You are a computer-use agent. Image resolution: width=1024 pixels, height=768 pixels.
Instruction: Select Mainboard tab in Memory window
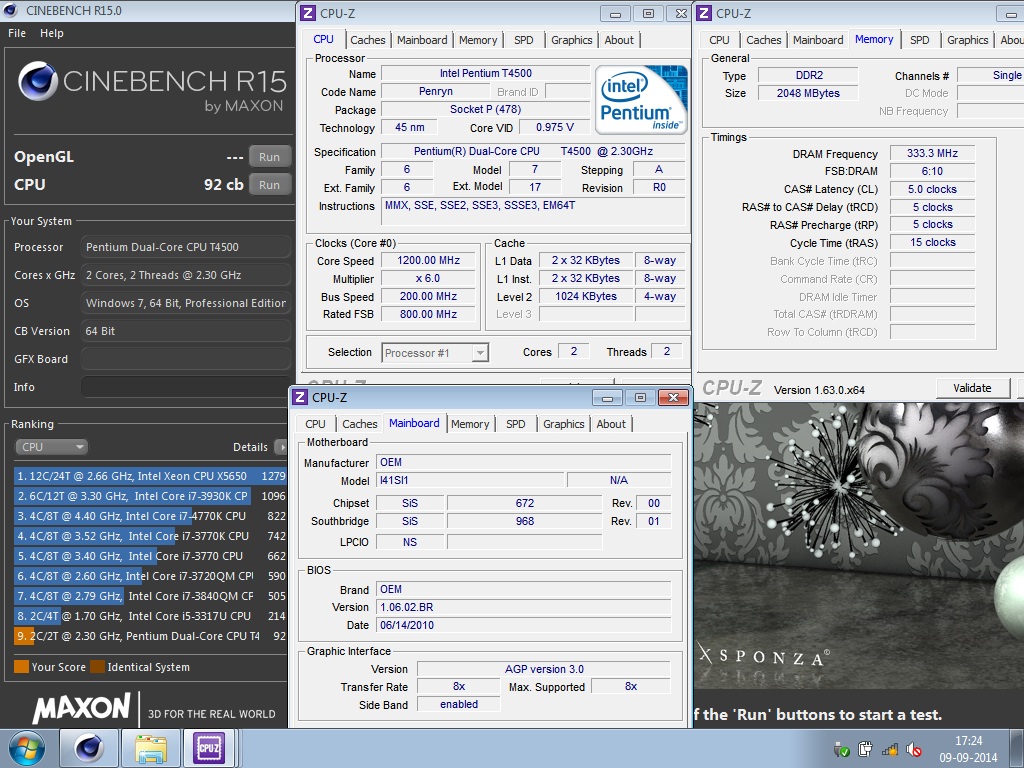818,40
